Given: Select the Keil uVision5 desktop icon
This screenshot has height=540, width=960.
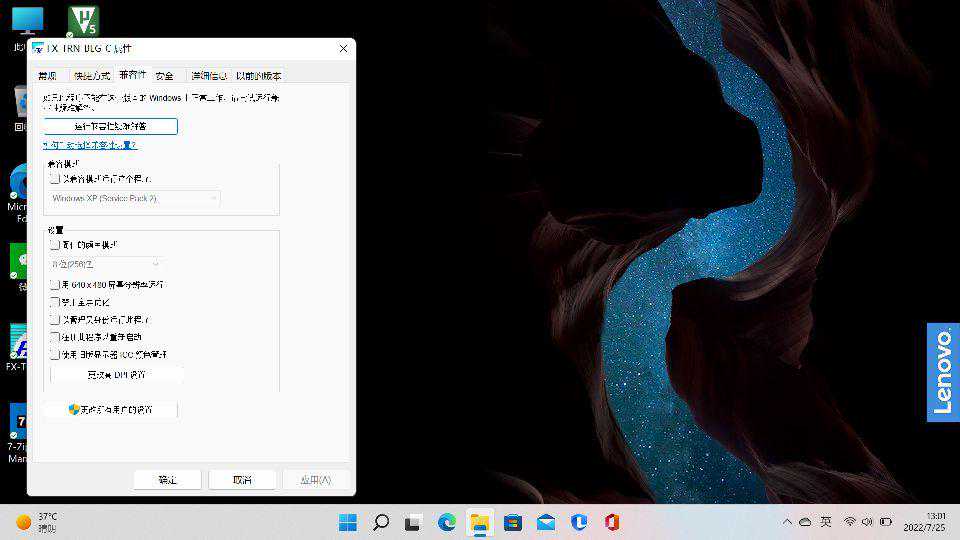Looking at the screenshot, I should click(83, 22).
